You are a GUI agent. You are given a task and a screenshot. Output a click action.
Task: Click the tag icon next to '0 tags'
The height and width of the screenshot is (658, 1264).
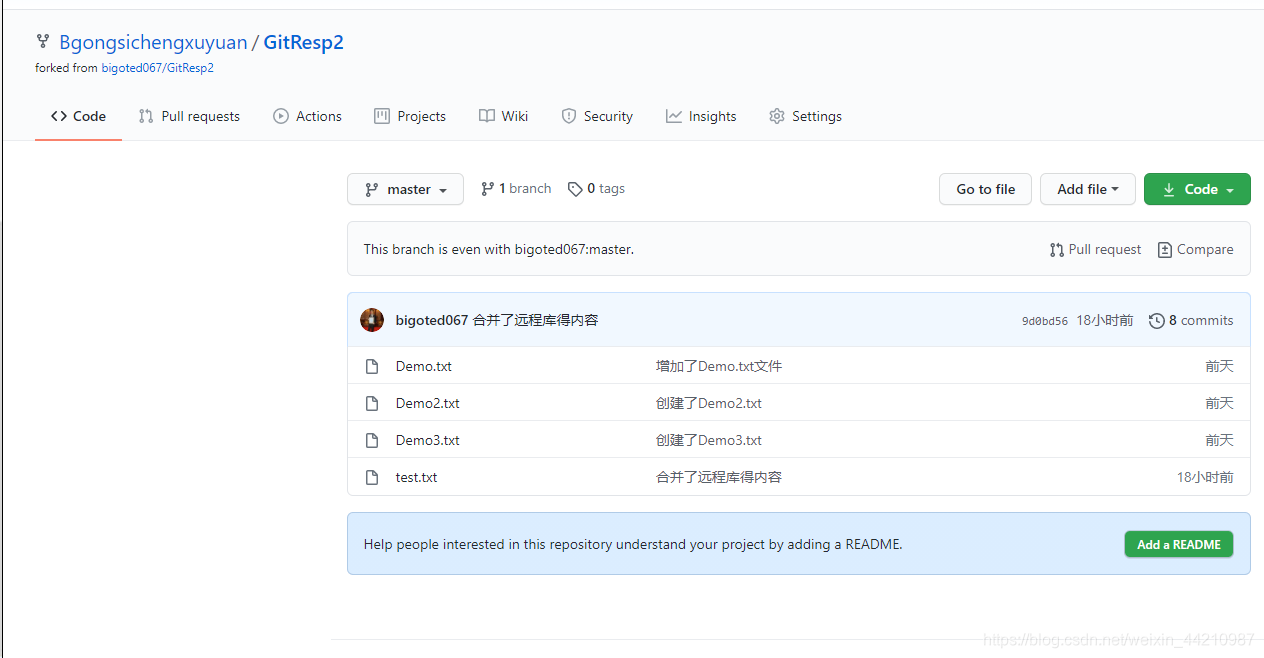(575, 188)
